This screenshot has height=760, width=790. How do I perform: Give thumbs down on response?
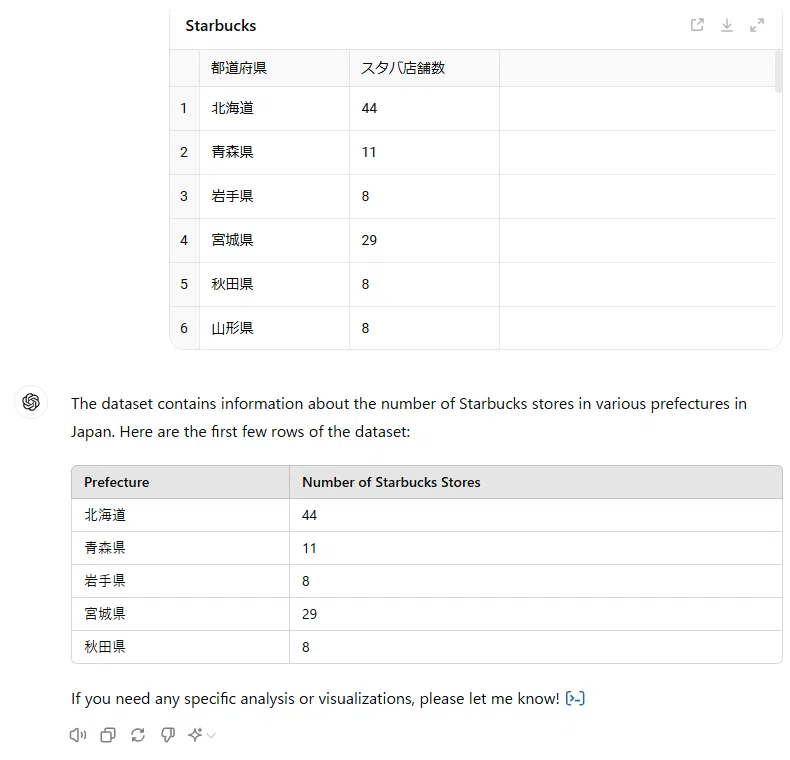pos(168,735)
